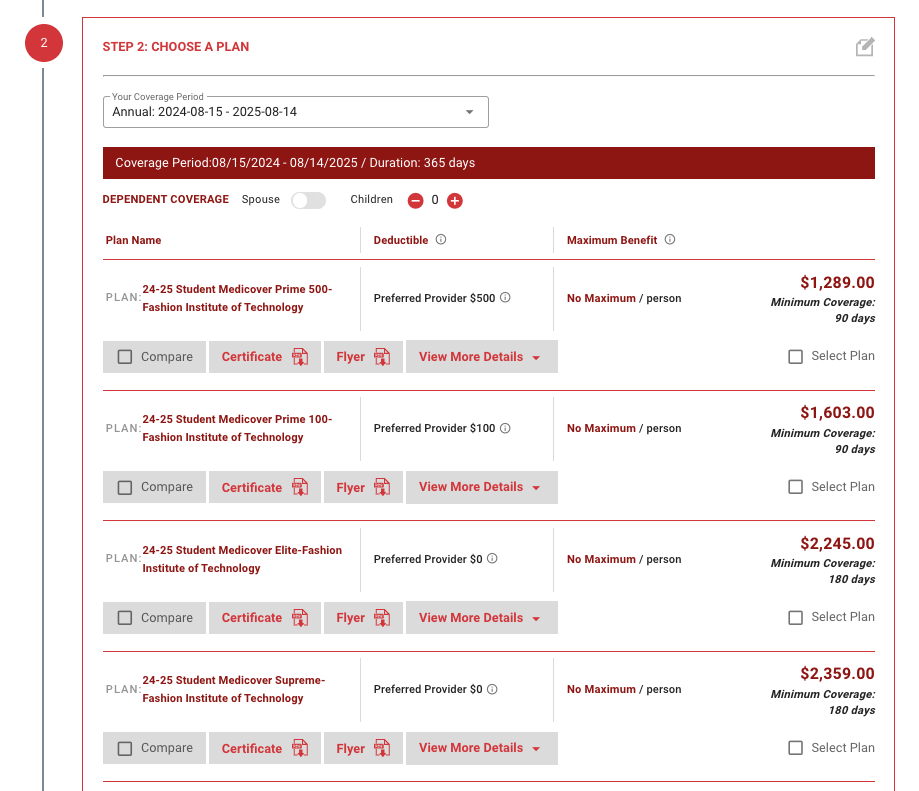This screenshot has width=919, height=791.
Task: Download Certificate for the Elite plan
Action: [265, 618]
